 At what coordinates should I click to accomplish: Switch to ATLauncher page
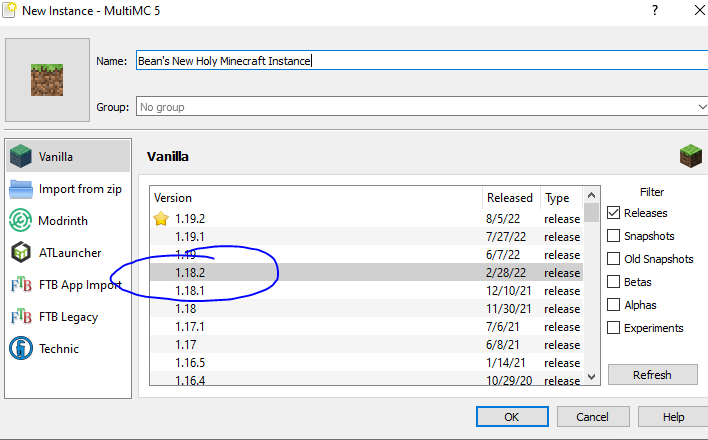click(70, 253)
